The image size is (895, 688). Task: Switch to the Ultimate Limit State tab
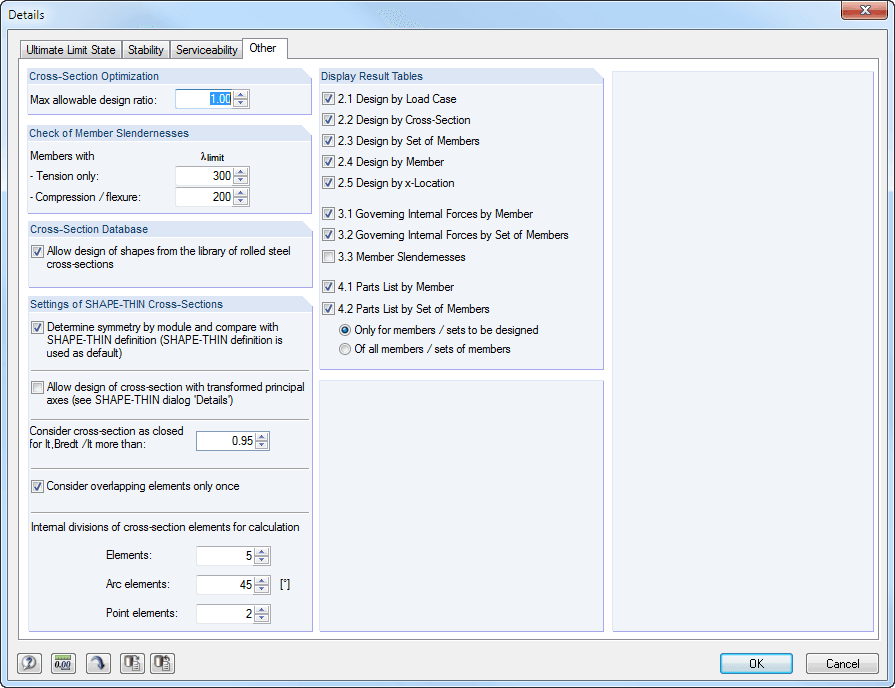[71, 50]
